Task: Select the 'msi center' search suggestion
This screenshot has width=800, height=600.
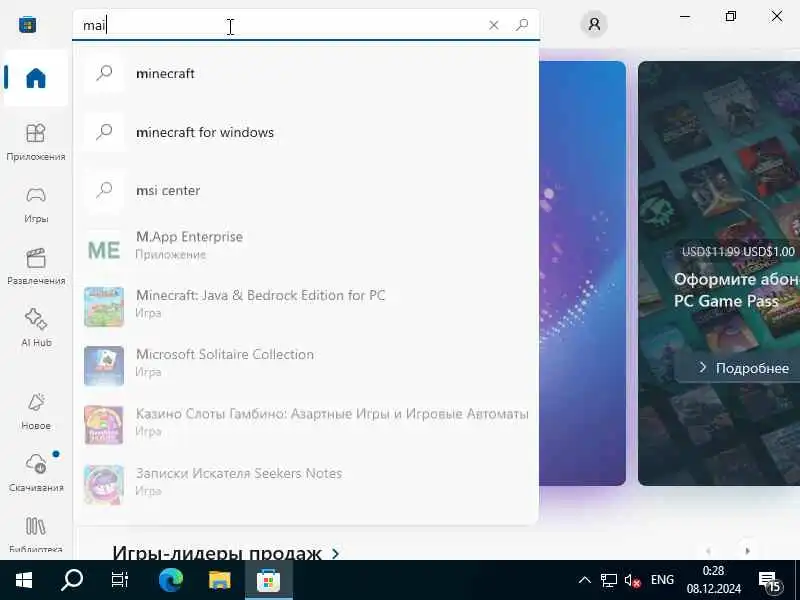Action: pos(306,190)
